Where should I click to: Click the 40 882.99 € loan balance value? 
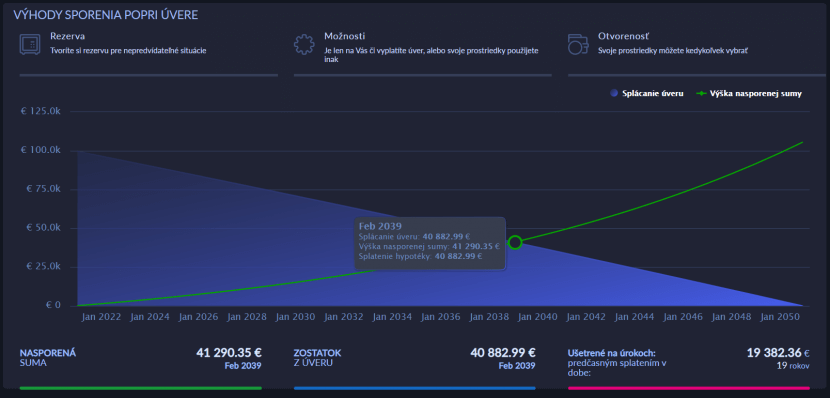pyautogui.click(x=503, y=352)
